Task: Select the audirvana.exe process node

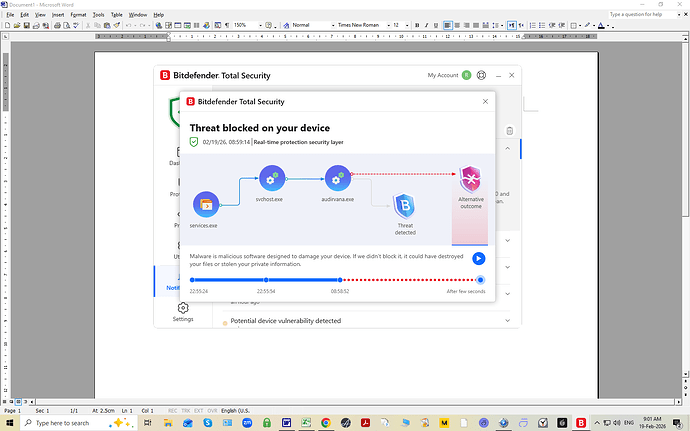Action: (338, 179)
